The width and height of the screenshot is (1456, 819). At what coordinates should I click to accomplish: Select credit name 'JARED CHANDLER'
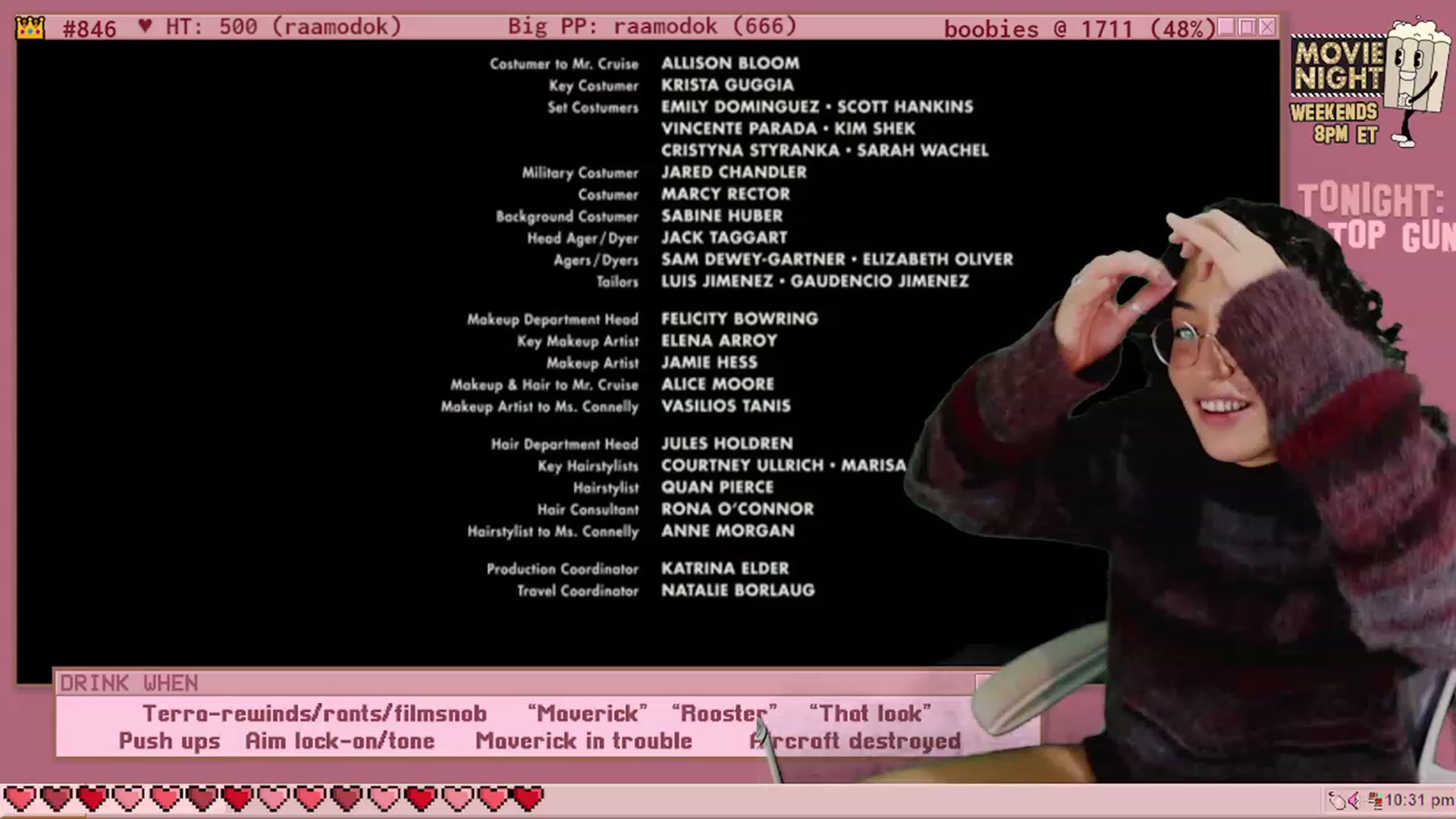(733, 172)
